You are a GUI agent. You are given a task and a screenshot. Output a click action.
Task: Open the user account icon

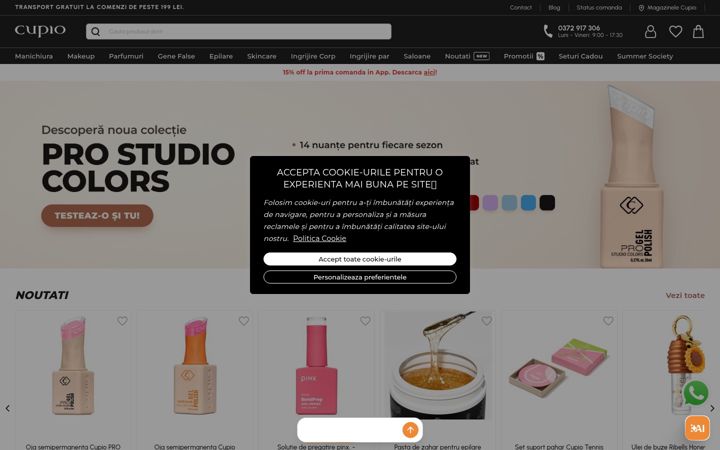[650, 31]
